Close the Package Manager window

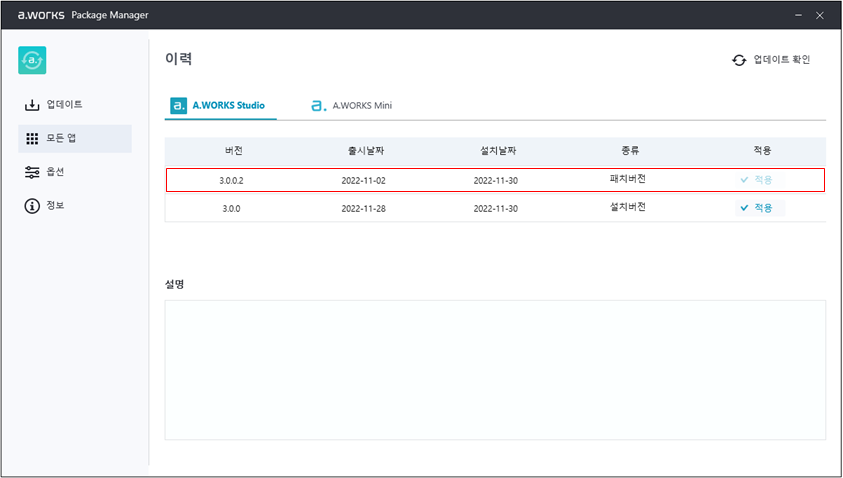pyautogui.click(x=820, y=15)
